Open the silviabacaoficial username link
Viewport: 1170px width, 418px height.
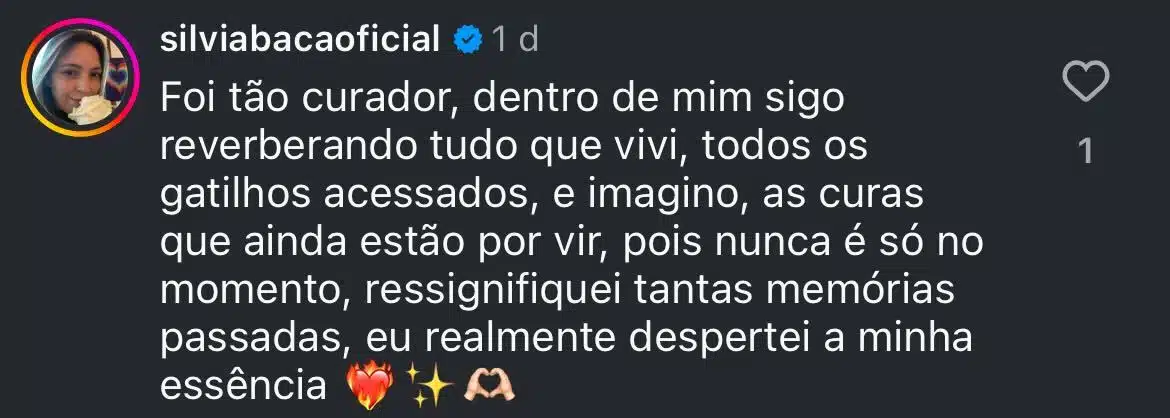click(x=300, y=40)
